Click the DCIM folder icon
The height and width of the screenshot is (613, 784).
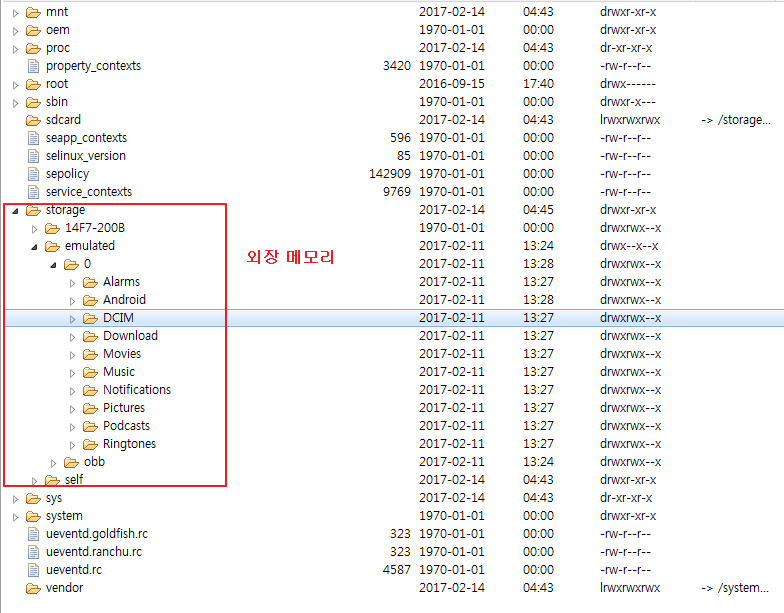coord(90,318)
